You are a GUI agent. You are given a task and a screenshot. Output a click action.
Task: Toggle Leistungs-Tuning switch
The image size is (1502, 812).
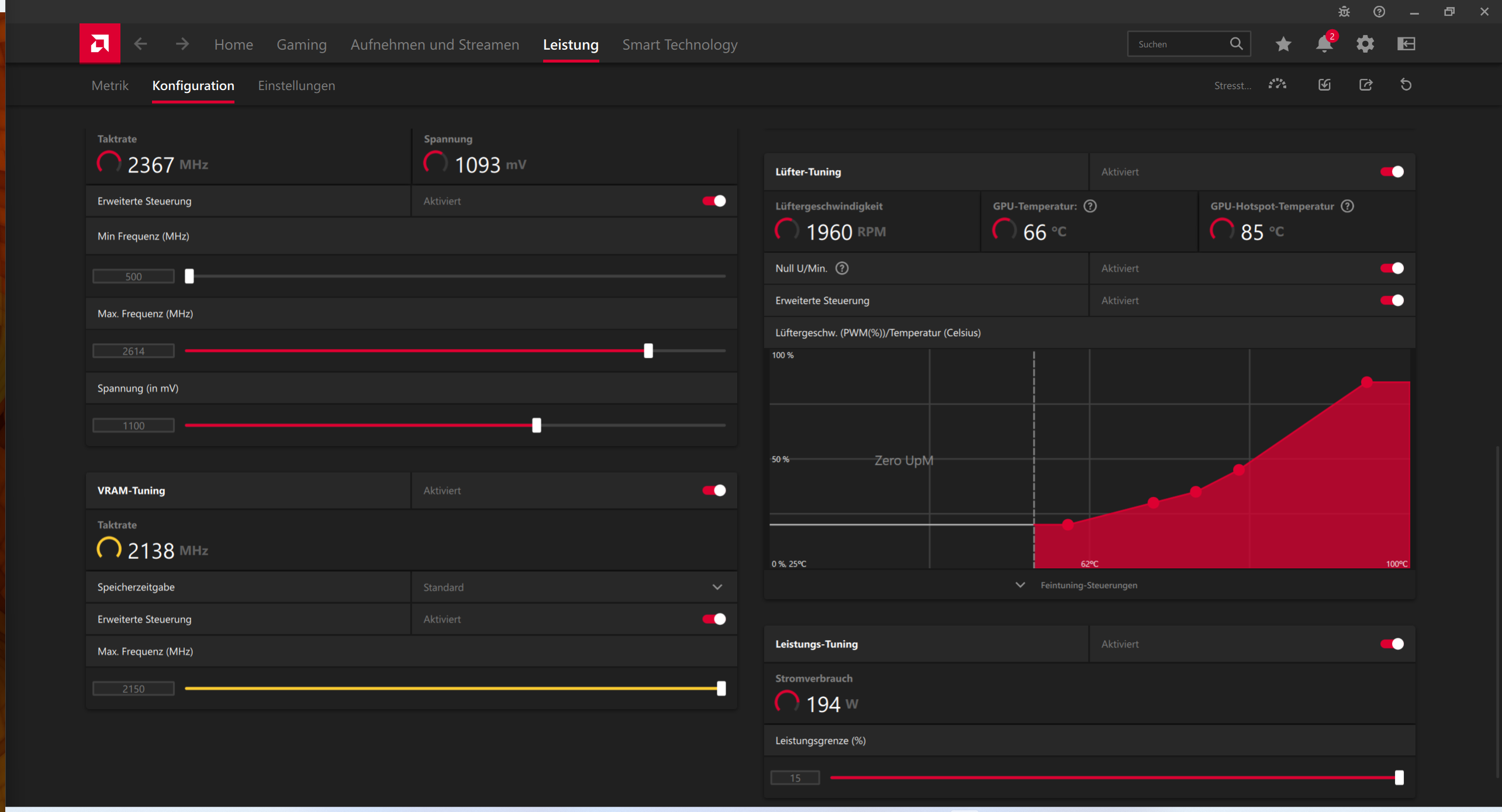tap(1392, 644)
